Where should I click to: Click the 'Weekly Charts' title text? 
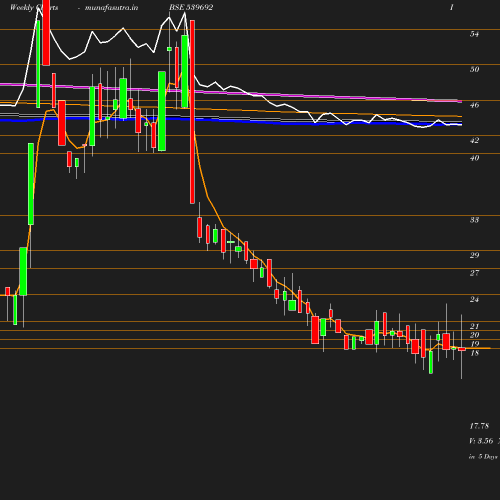[x=34, y=8]
